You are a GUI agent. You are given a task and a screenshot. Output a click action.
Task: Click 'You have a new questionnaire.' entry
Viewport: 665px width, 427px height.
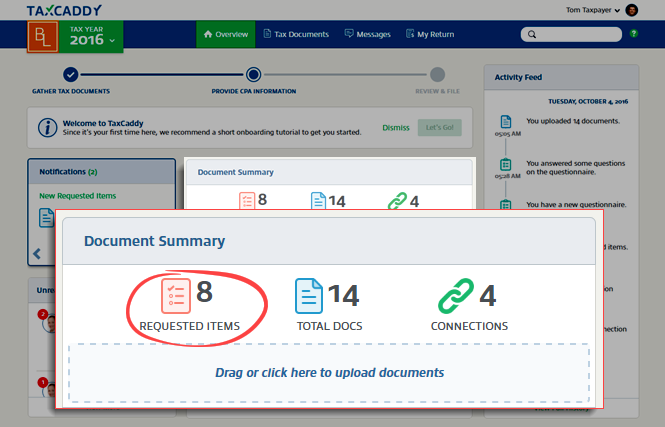click(x=576, y=204)
